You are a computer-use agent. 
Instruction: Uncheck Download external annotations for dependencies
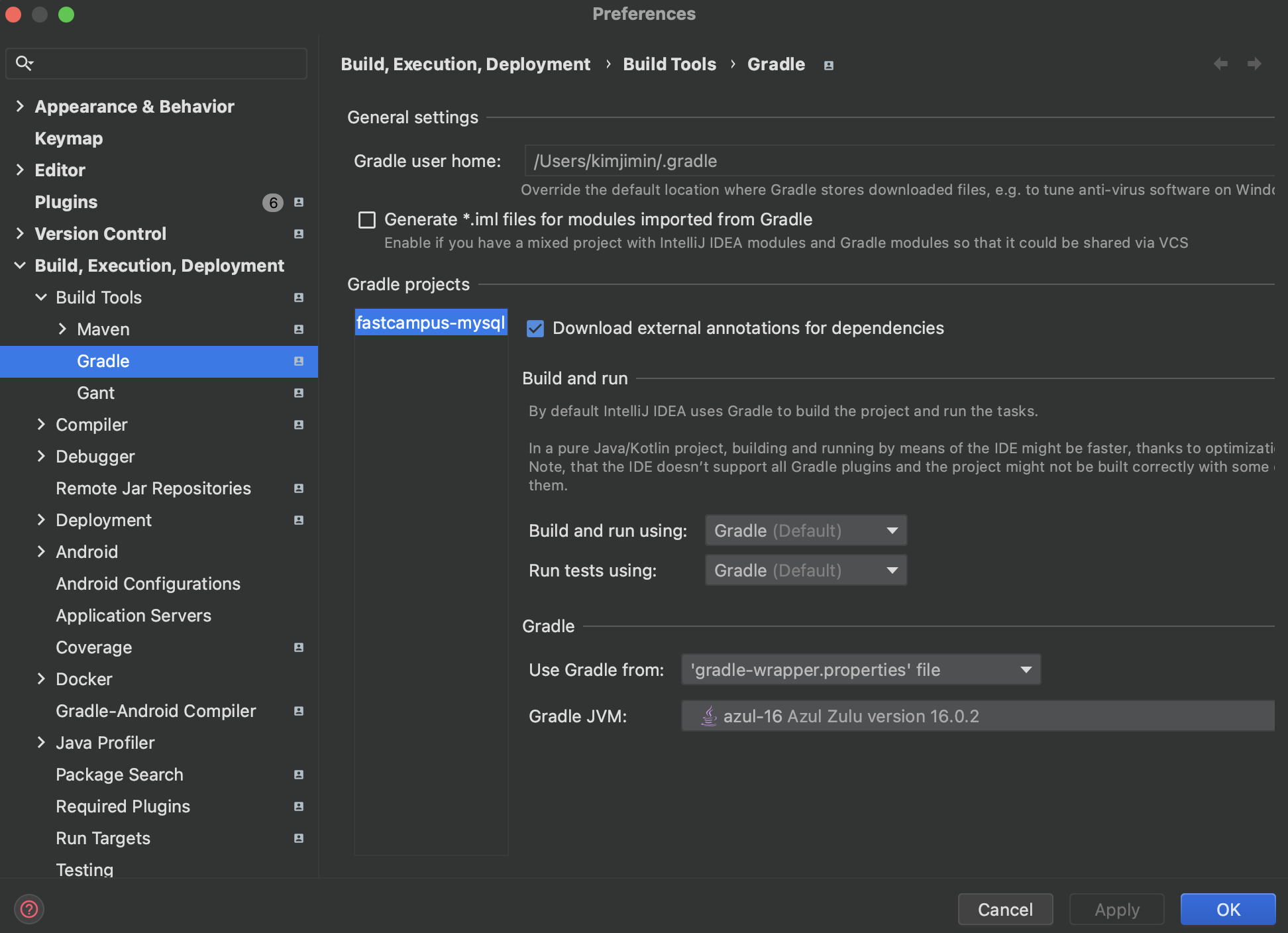pos(535,328)
